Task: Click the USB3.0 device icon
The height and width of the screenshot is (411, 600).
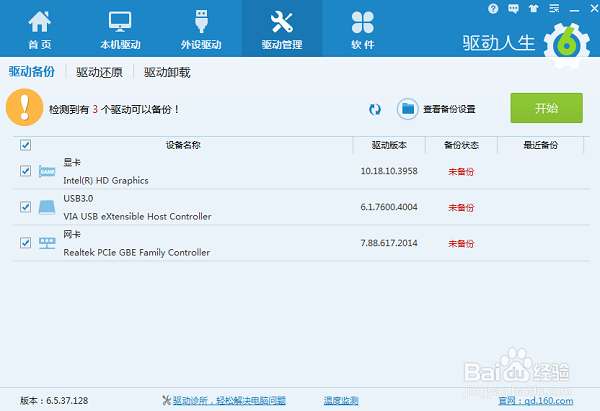Action: coord(47,208)
